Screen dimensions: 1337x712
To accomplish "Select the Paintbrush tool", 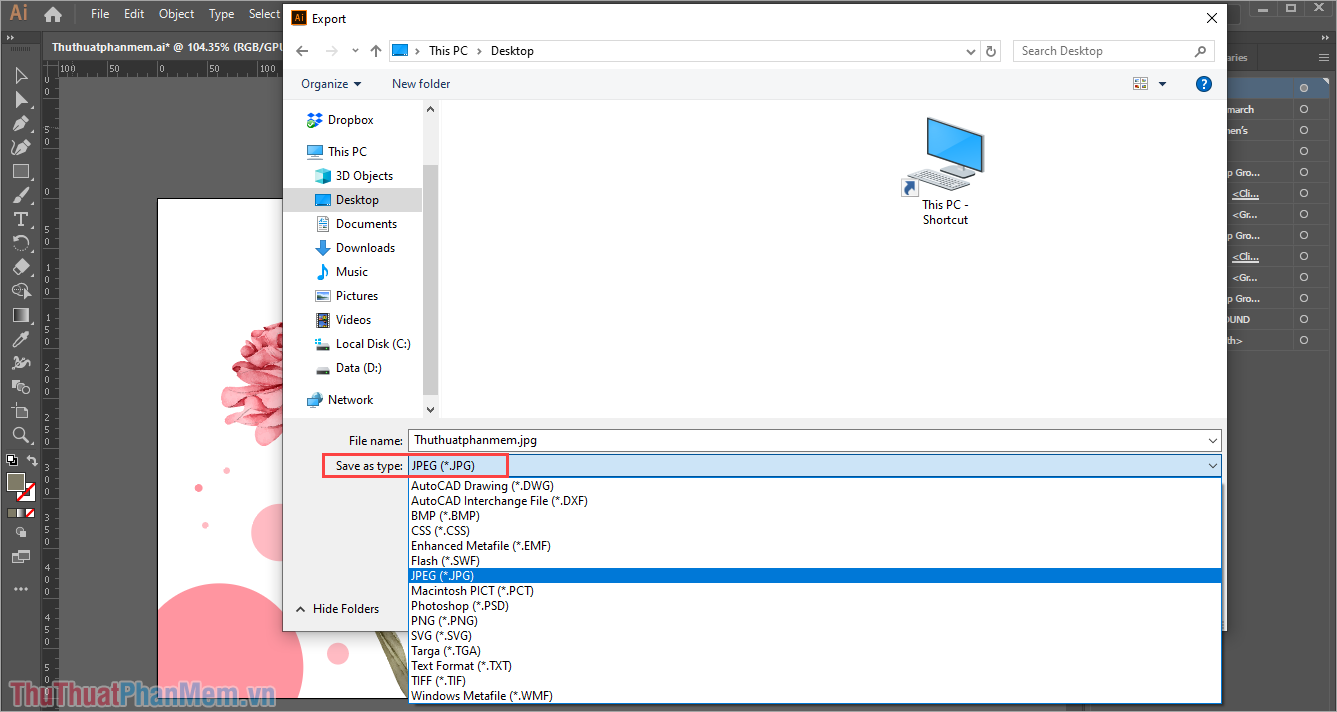I will (20, 195).
